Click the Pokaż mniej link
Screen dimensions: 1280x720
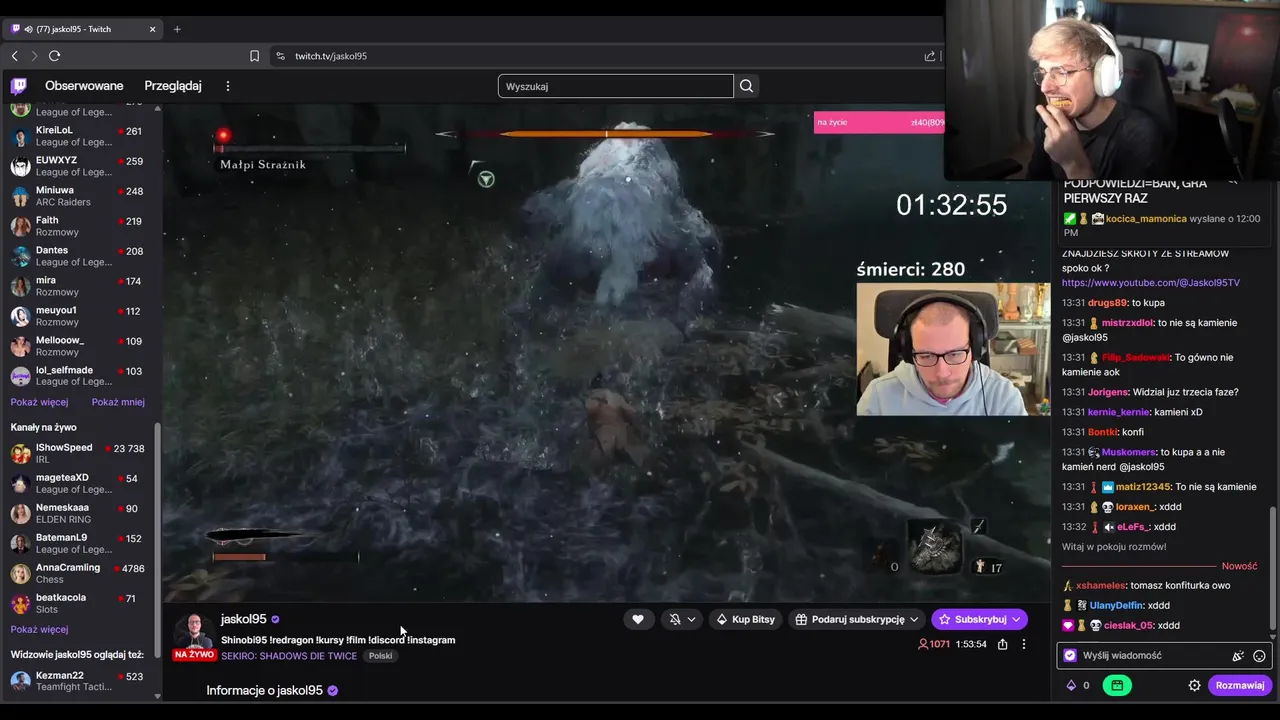coord(118,402)
